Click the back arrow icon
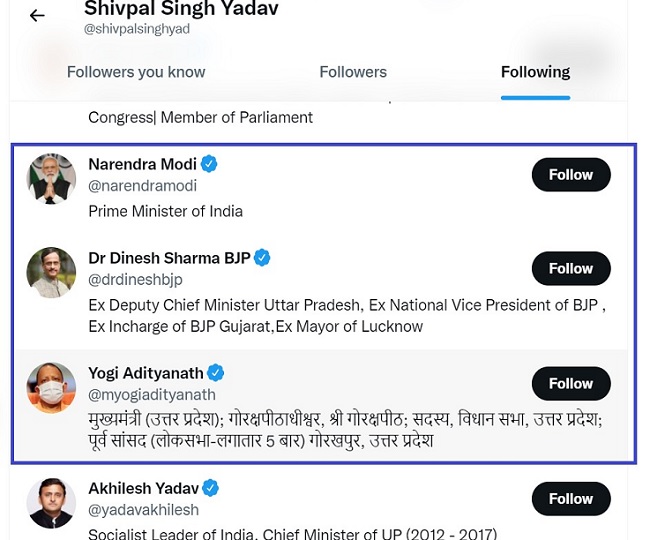Screen dimensions: 650x540 [37, 16]
